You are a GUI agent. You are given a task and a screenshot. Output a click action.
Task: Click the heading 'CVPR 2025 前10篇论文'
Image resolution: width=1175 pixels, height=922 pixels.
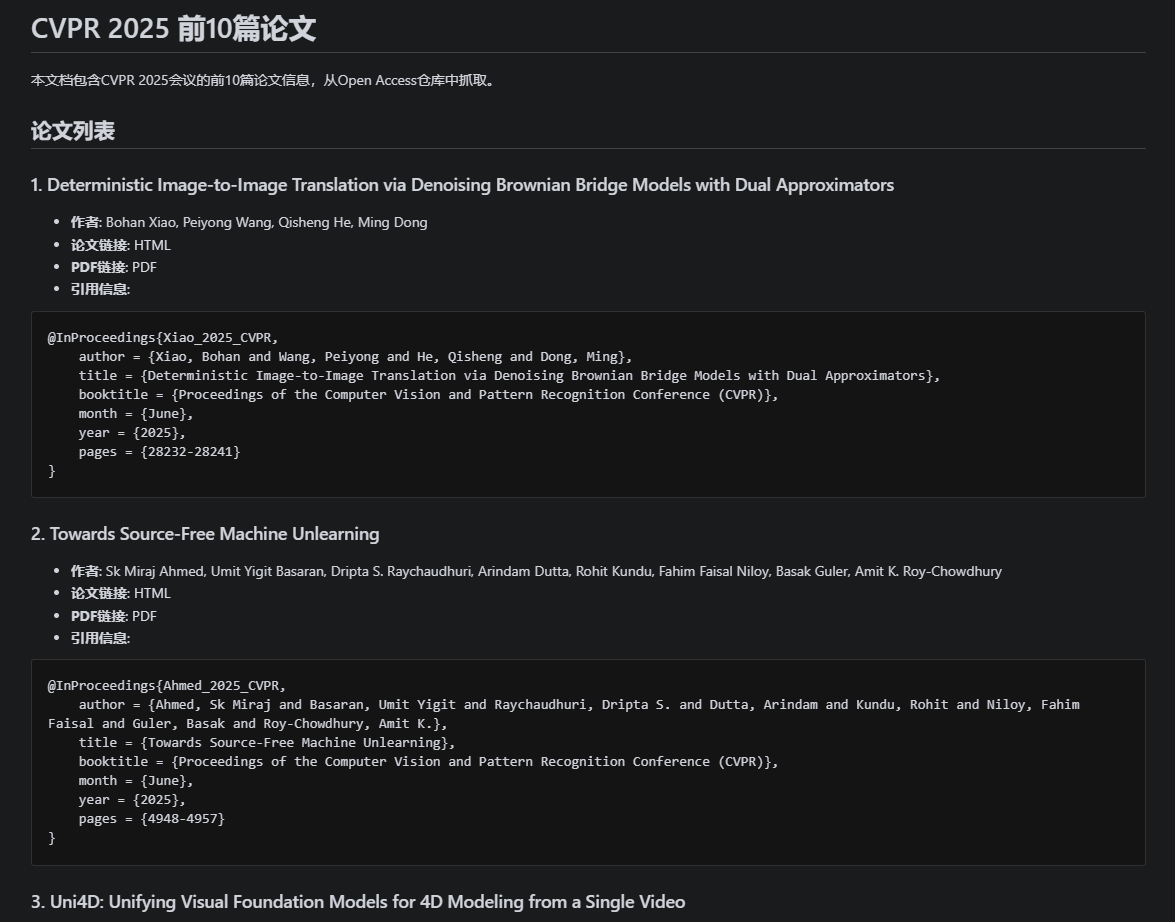tap(173, 28)
